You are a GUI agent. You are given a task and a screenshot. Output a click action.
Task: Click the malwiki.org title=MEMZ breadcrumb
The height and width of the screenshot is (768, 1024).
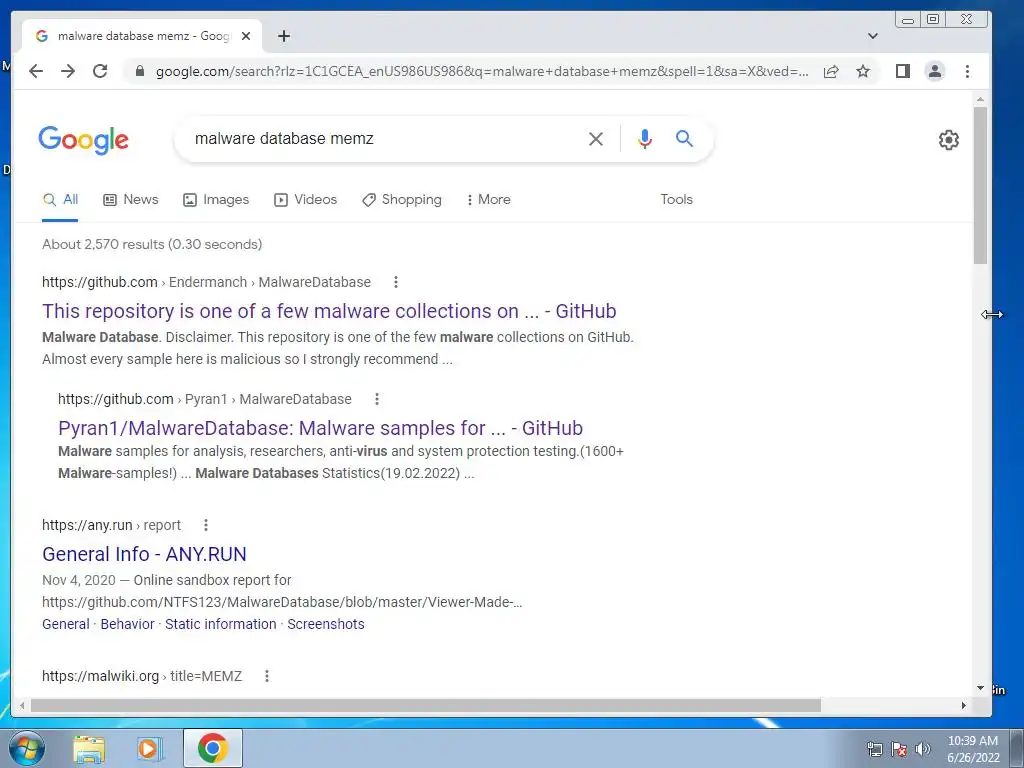pyautogui.click(x=142, y=676)
